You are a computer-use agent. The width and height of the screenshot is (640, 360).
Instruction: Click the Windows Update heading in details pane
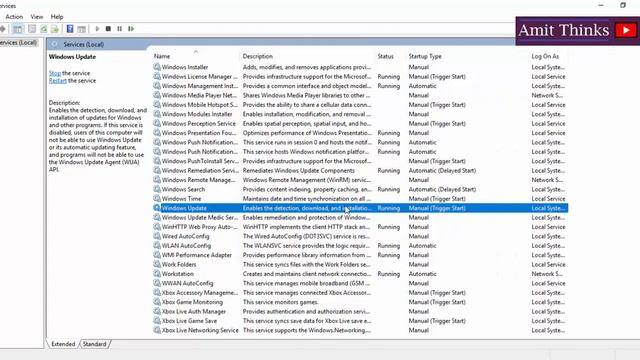(x=72, y=57)
